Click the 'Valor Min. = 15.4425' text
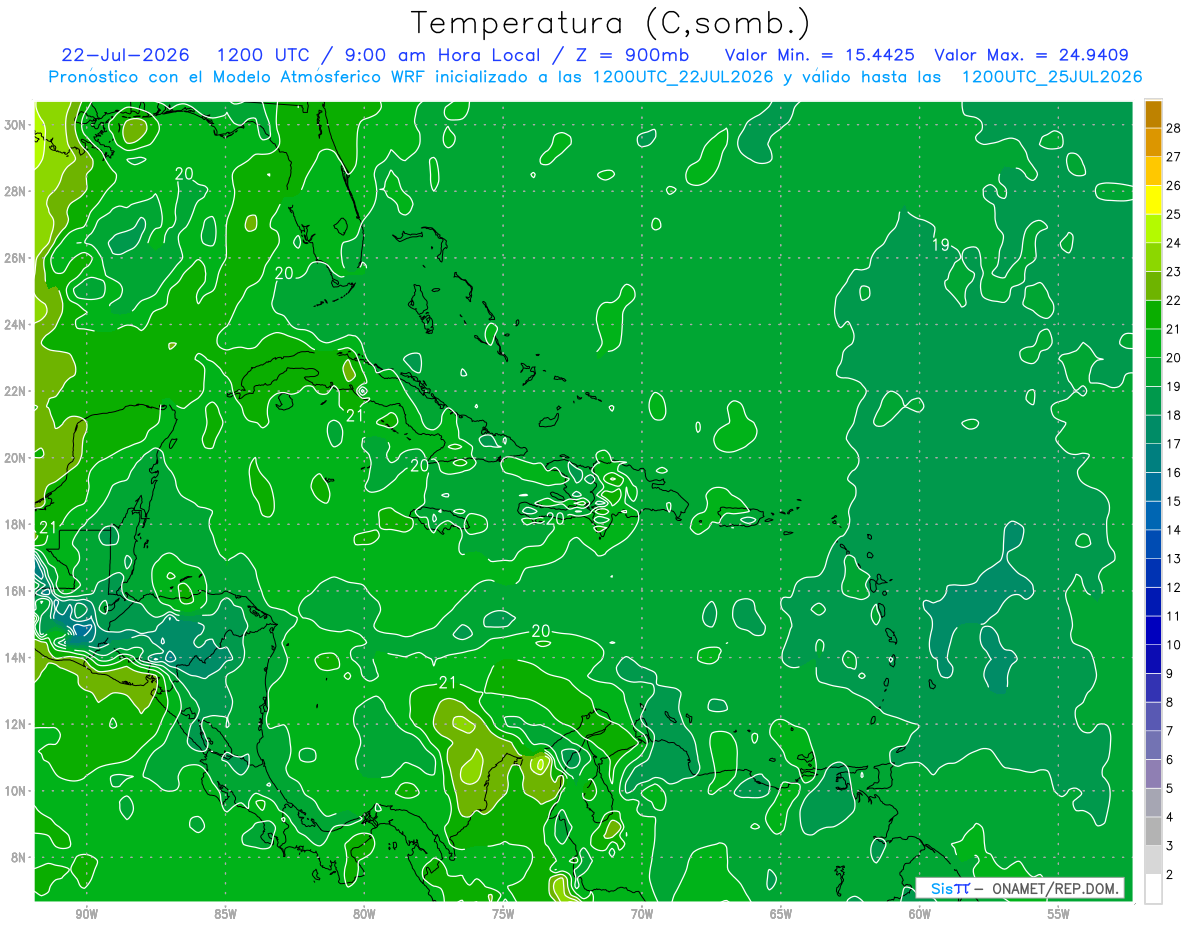1200x927 pixels. coord(820,55)
